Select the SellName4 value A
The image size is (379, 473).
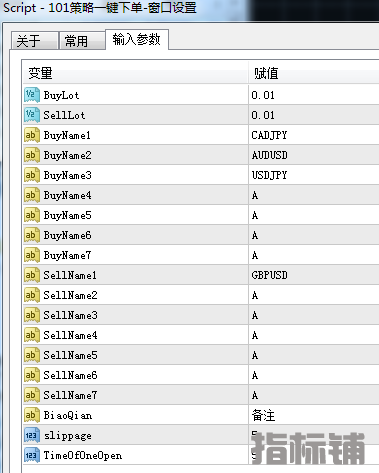[255, 335]
